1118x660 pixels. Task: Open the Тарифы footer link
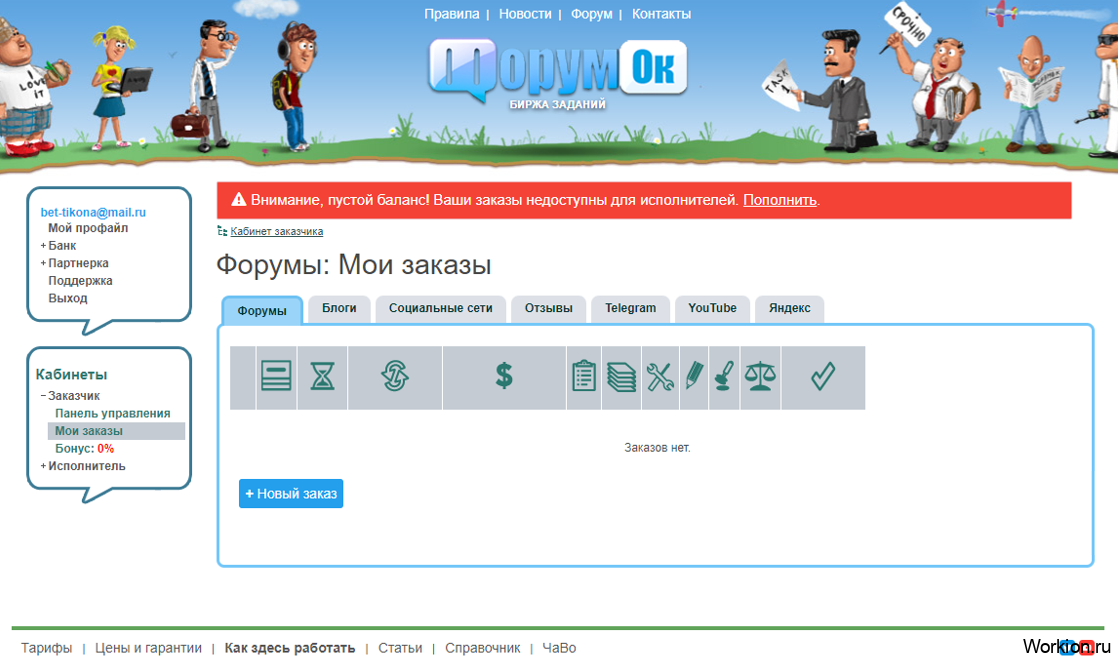tap(46, 648)
